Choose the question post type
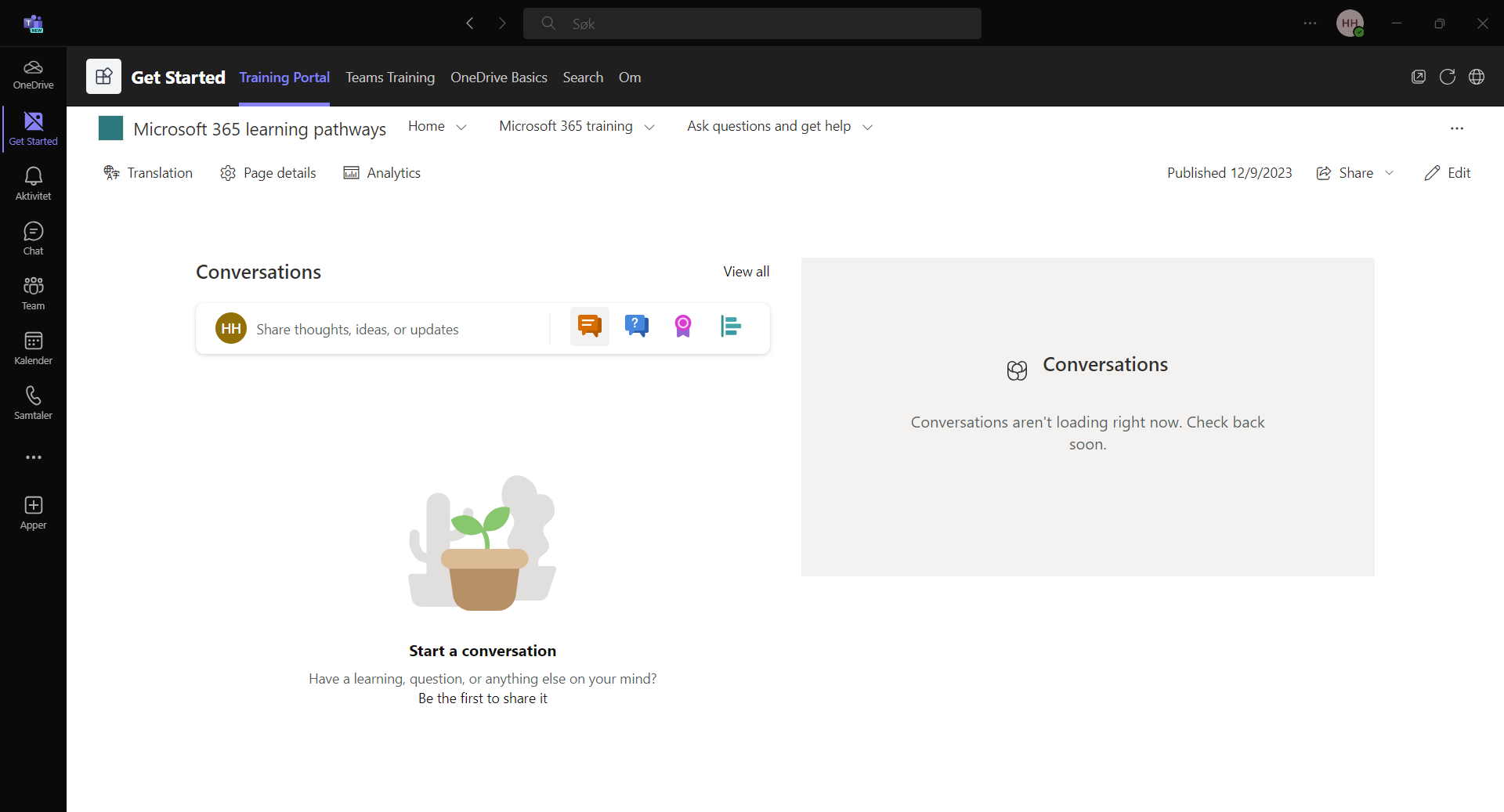The height and width of the screenshot is (812, 1504). (637, 326)
